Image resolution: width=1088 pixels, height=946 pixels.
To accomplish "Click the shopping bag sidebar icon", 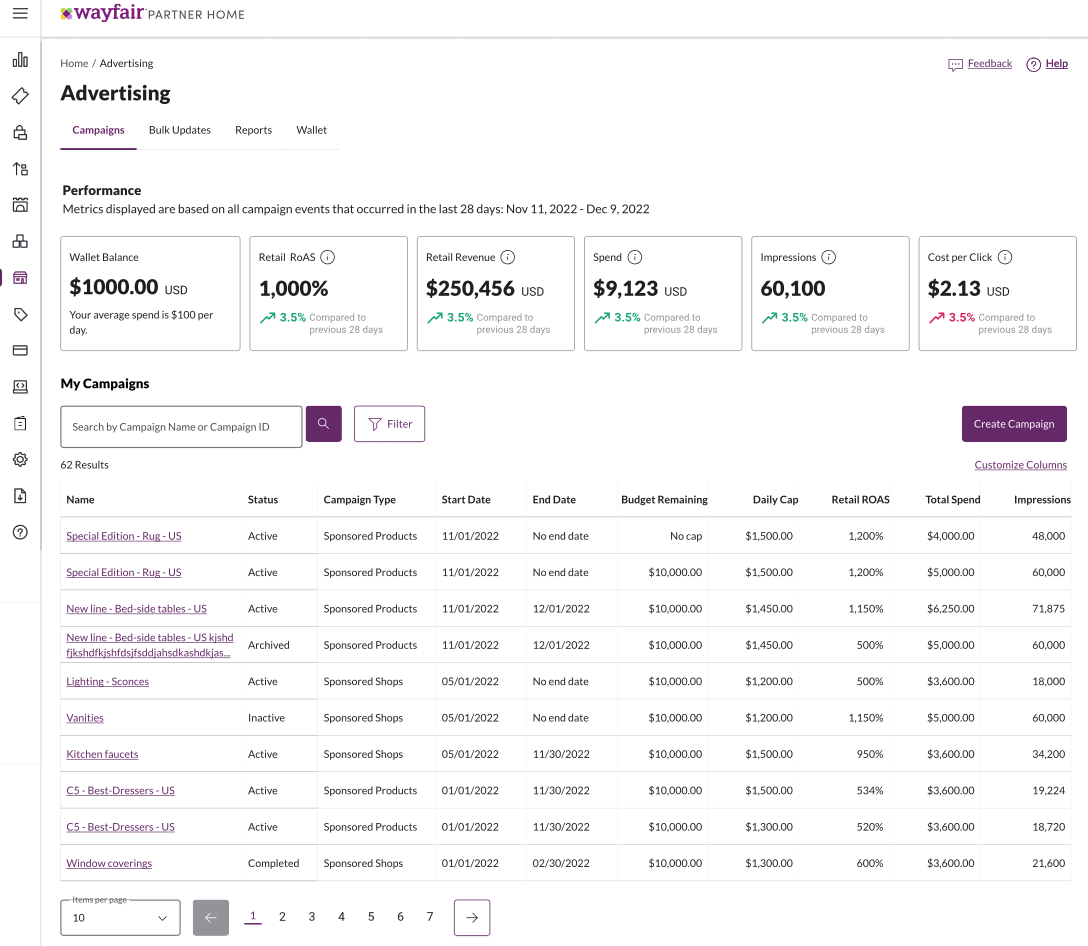I will pos(20,133).
